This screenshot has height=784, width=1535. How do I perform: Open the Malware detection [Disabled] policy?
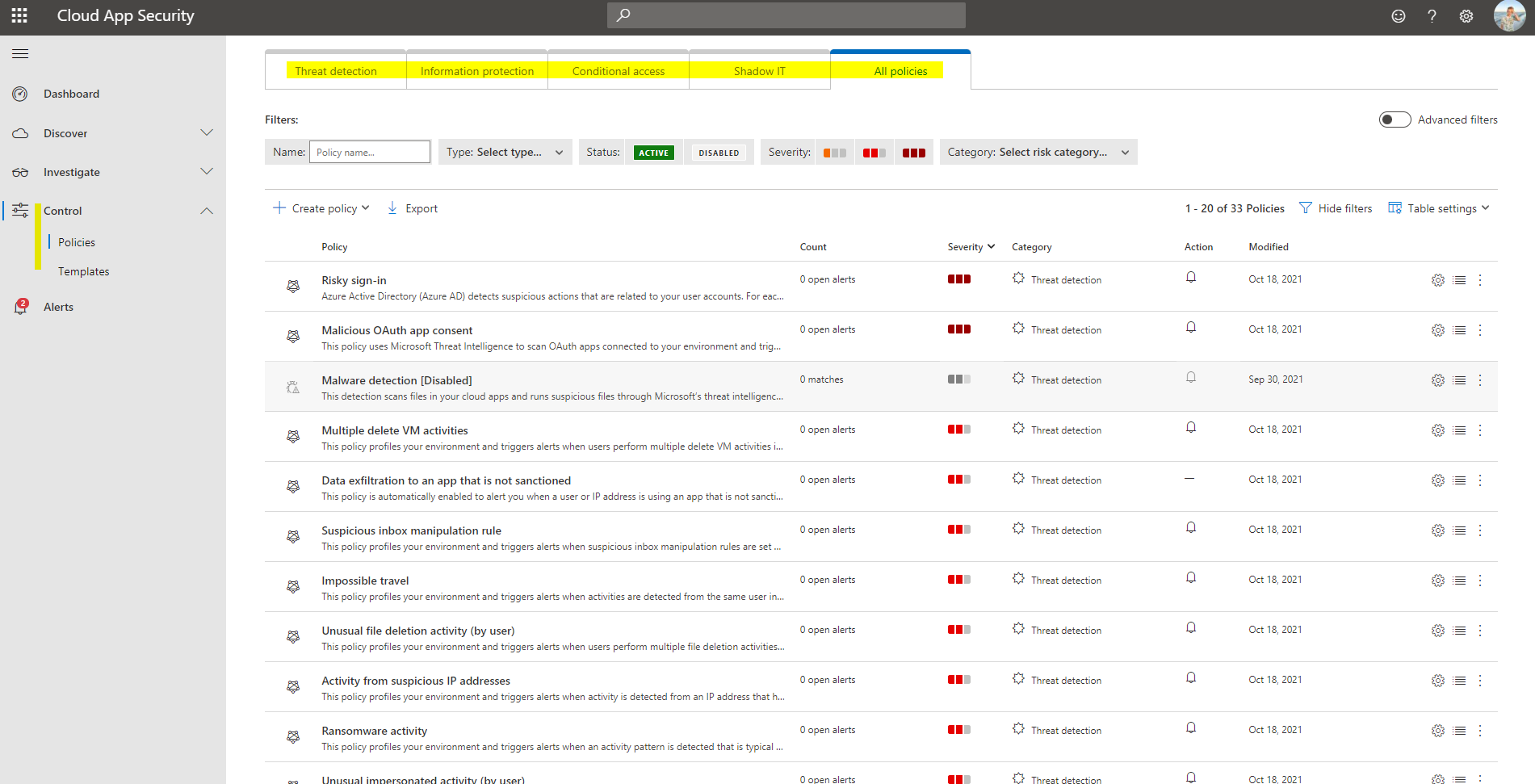(396, 380)
